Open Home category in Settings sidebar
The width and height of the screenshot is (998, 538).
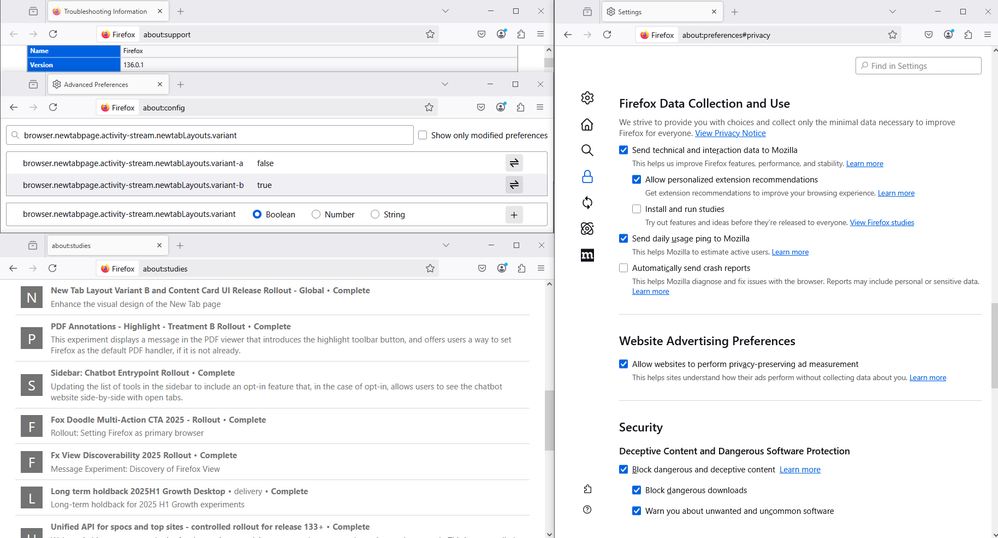coord(587,124)
